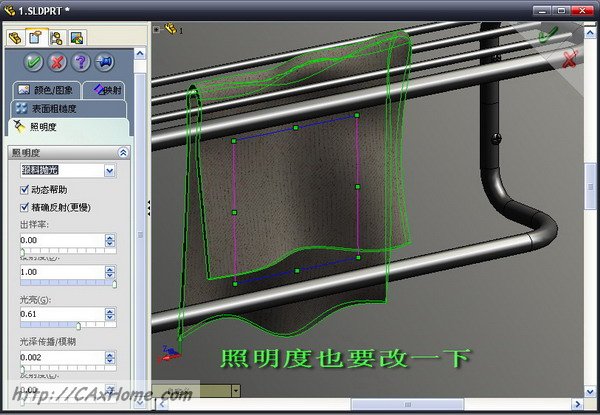The height and width of the screenshot is (415, 600).
Task: Collapse the 照明度 section header
Action: (x=123, y=153)
